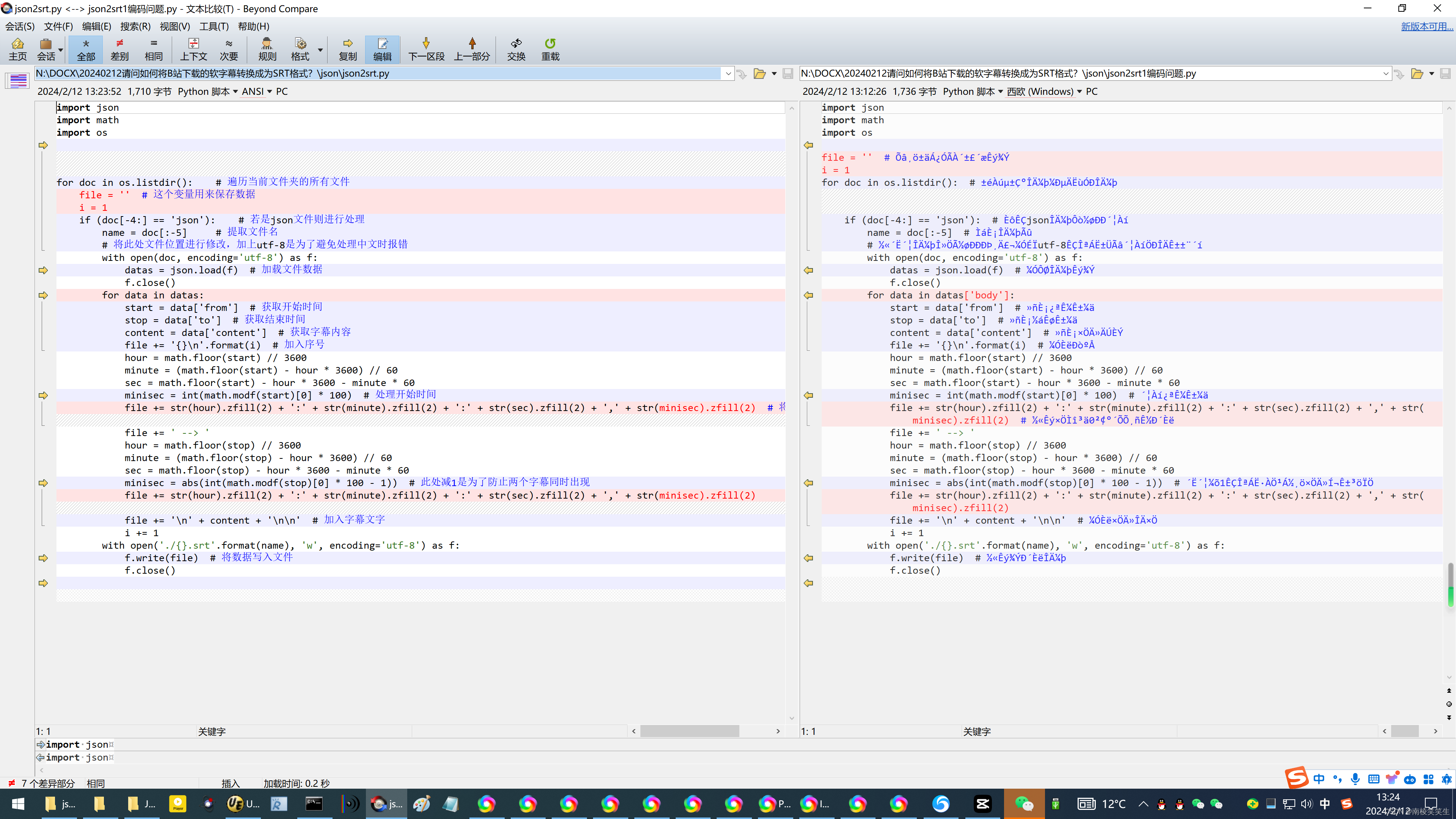Copy 'for data in datas' line to right
This screenshot has height=819, width=1456.
(43, 295)
